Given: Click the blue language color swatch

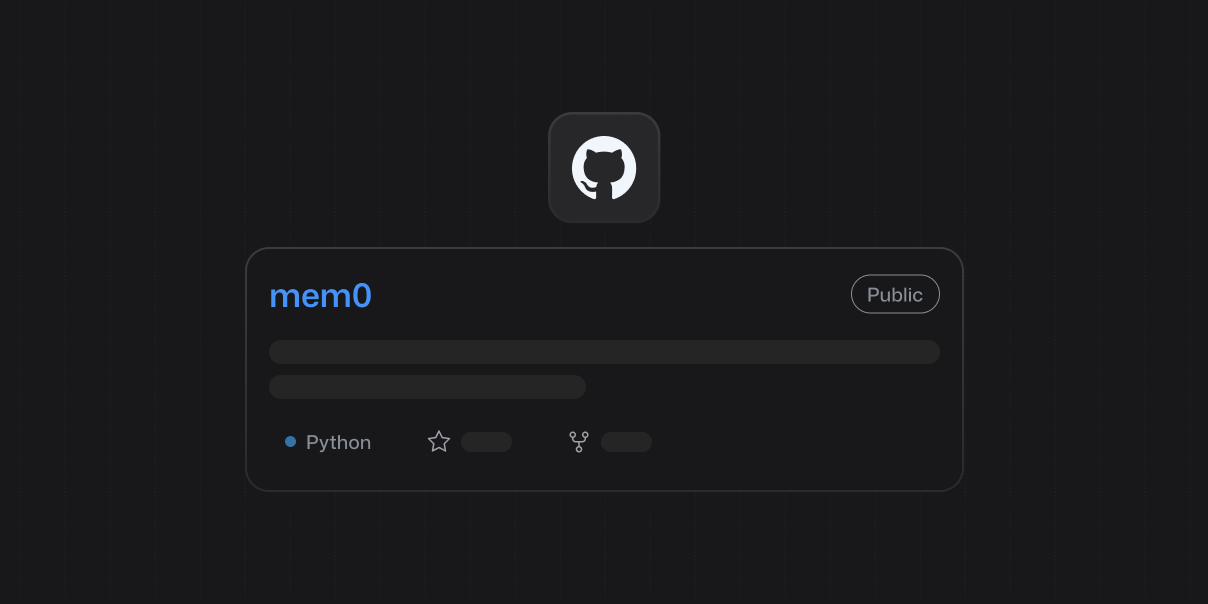Looking at the screenshot, I should click(290, 441).
